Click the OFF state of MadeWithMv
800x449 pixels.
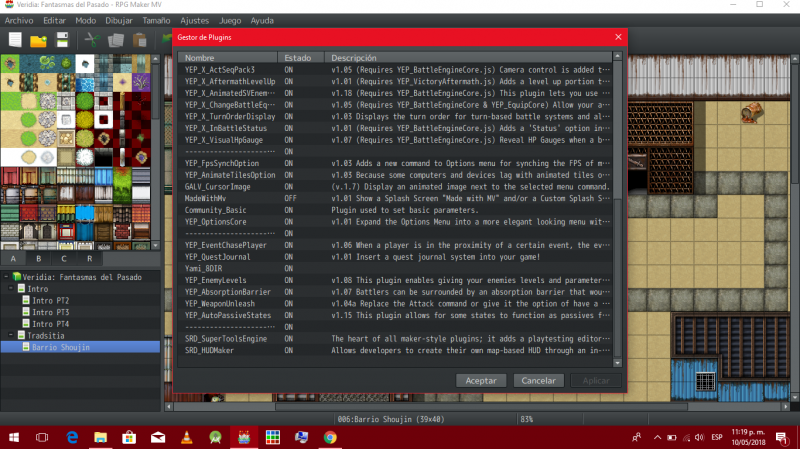point(290,198)
